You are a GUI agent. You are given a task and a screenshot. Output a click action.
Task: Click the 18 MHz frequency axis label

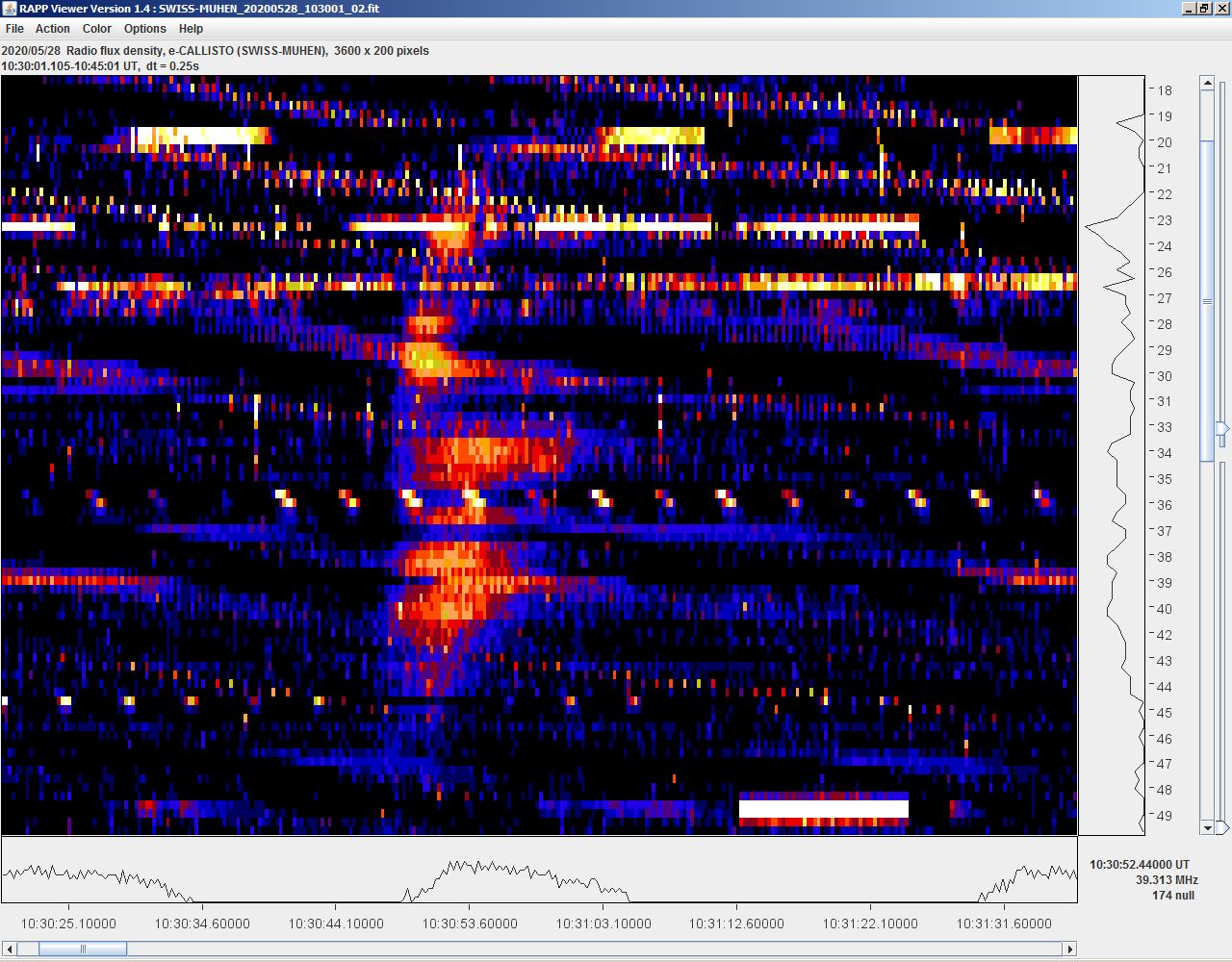click(x=1165, y=90)
